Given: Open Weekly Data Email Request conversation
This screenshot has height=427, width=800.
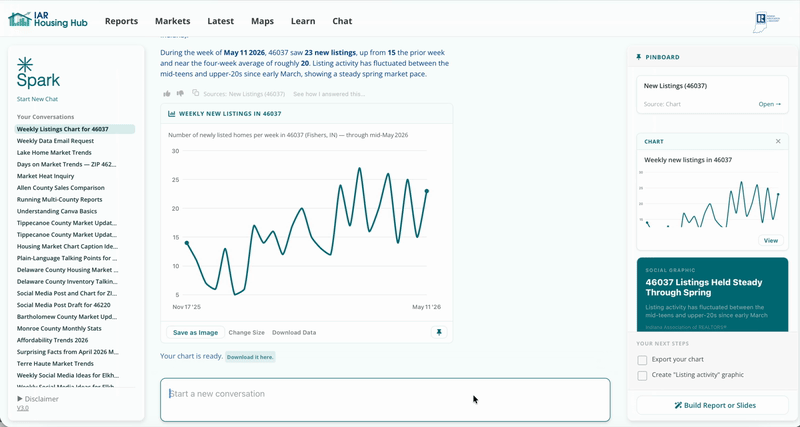Looking at the screenshot, I should tap(55, 141).
